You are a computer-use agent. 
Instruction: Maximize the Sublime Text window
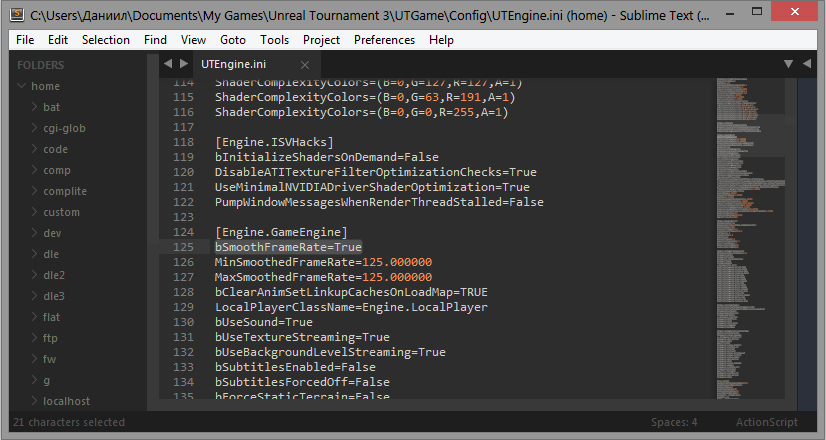[757, 11]
